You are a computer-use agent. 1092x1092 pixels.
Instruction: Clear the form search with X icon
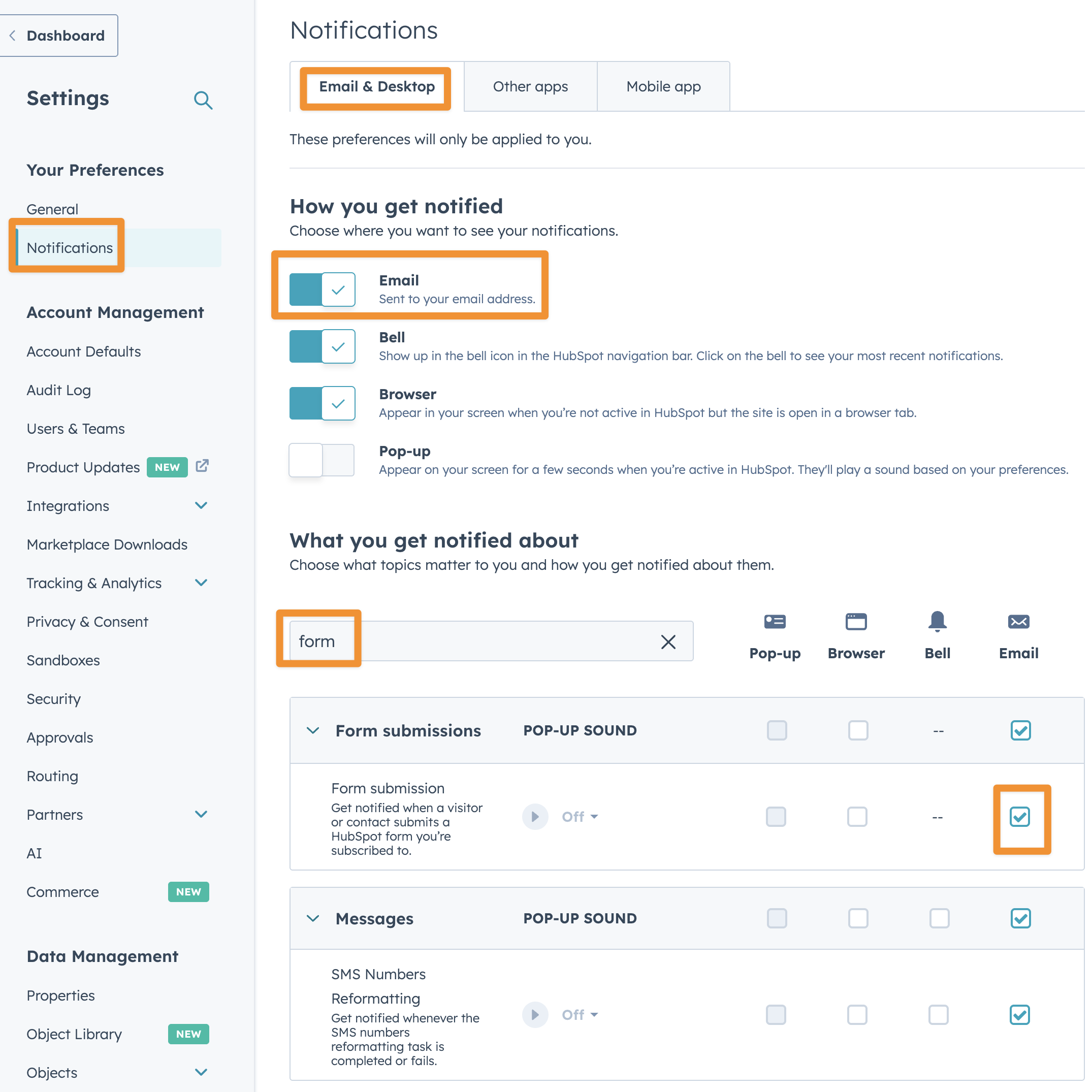coord(668,641)
